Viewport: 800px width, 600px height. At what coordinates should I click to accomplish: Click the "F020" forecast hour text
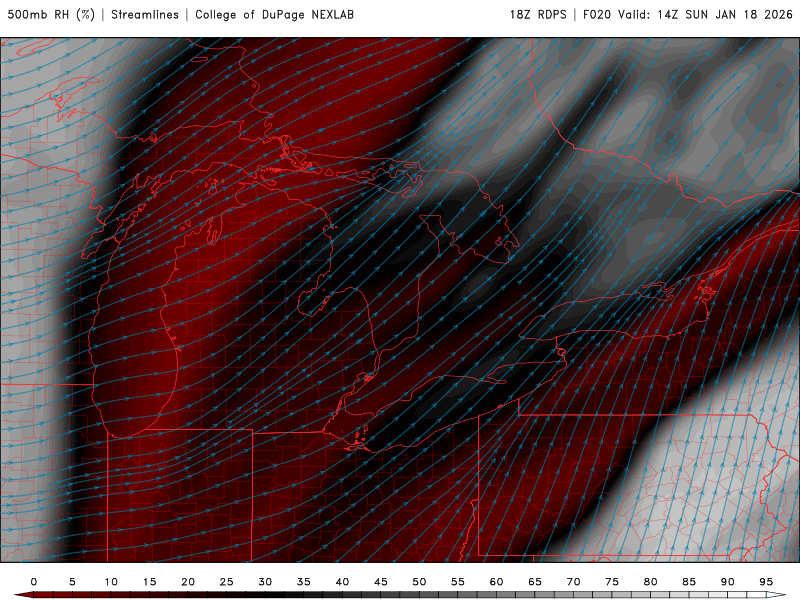click(596, 14)
